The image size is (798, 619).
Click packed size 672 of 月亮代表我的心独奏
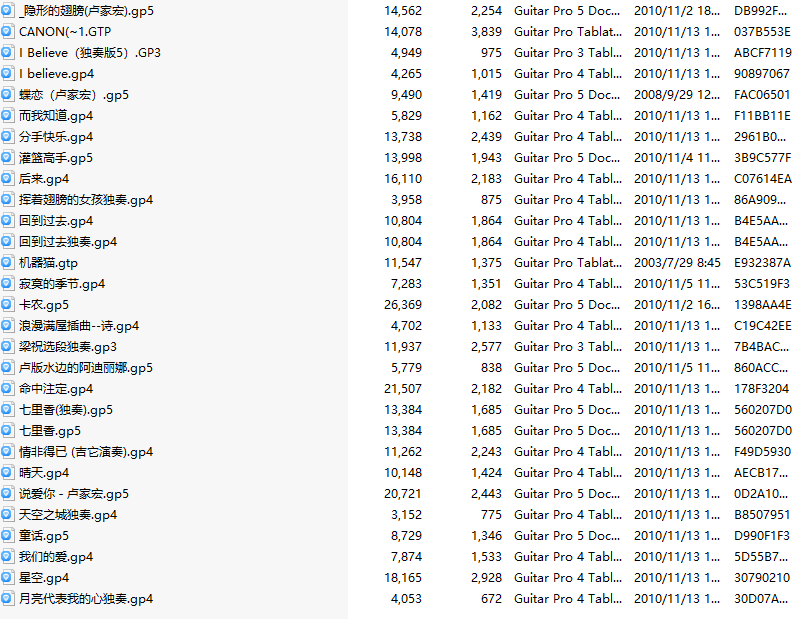(x=492, y=599)
